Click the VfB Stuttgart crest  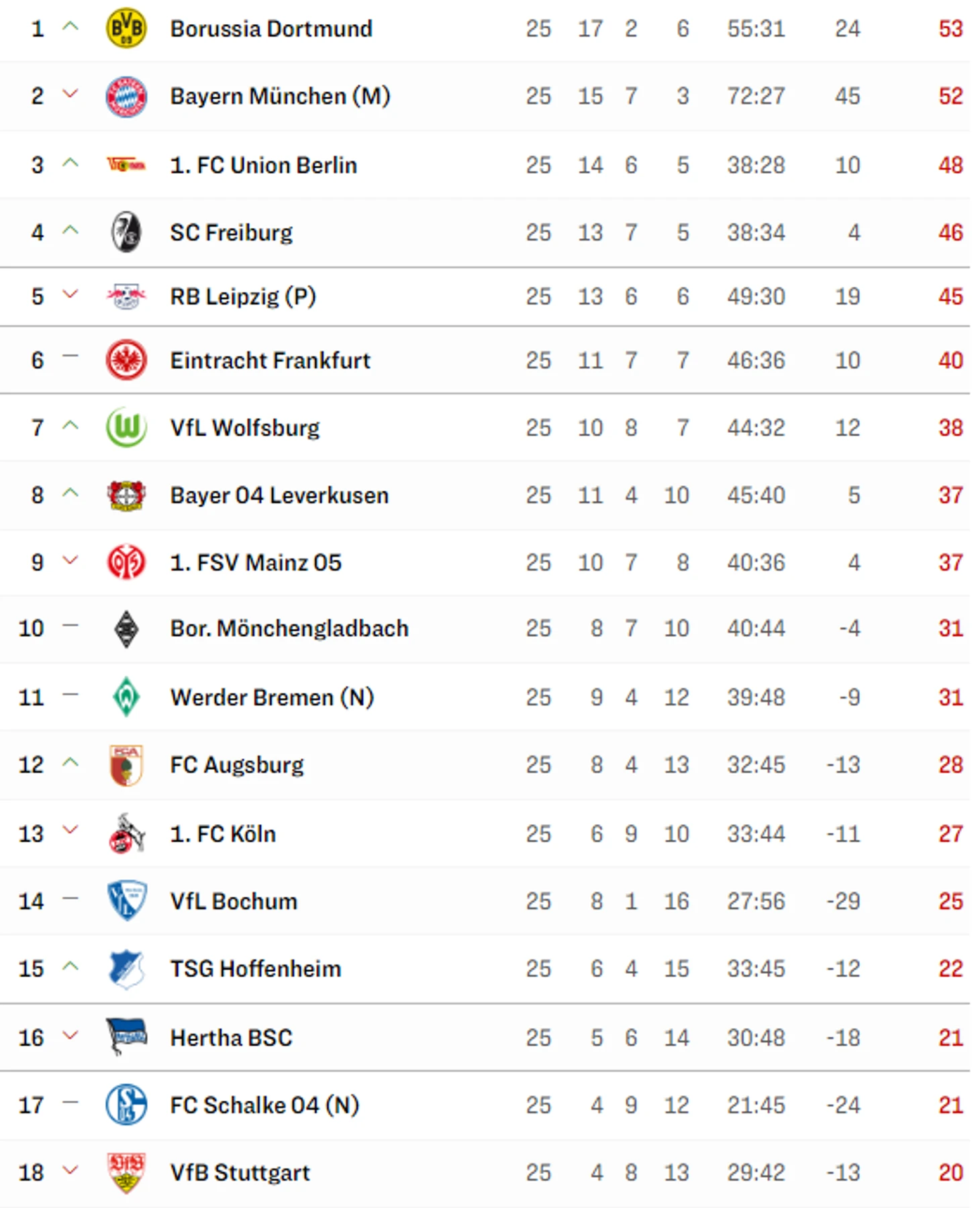[x=126, y=1172]
